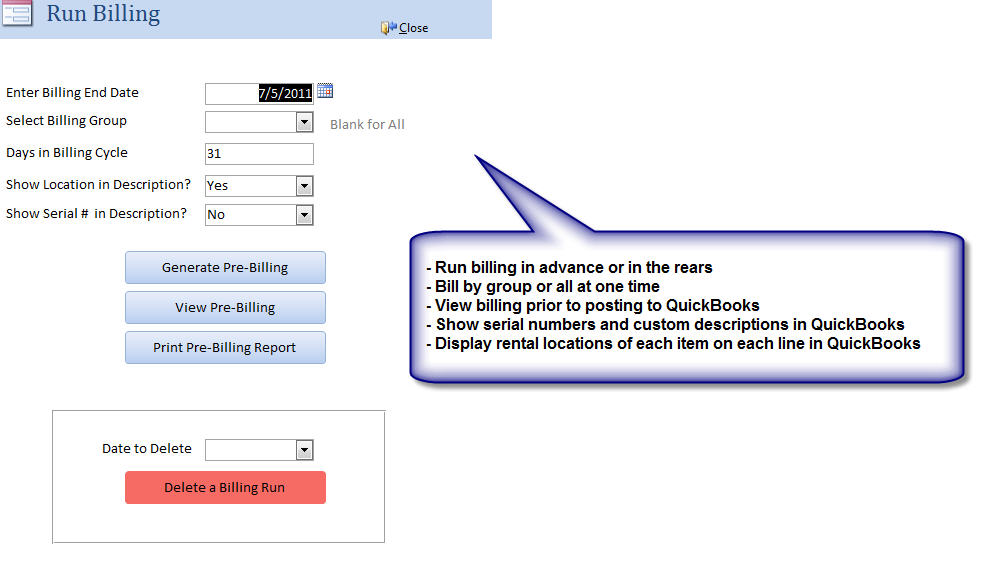Click the empty Billing Group text box
This screenshot has height=581, width=982.
pyautogui.click(x=251, y=122)
